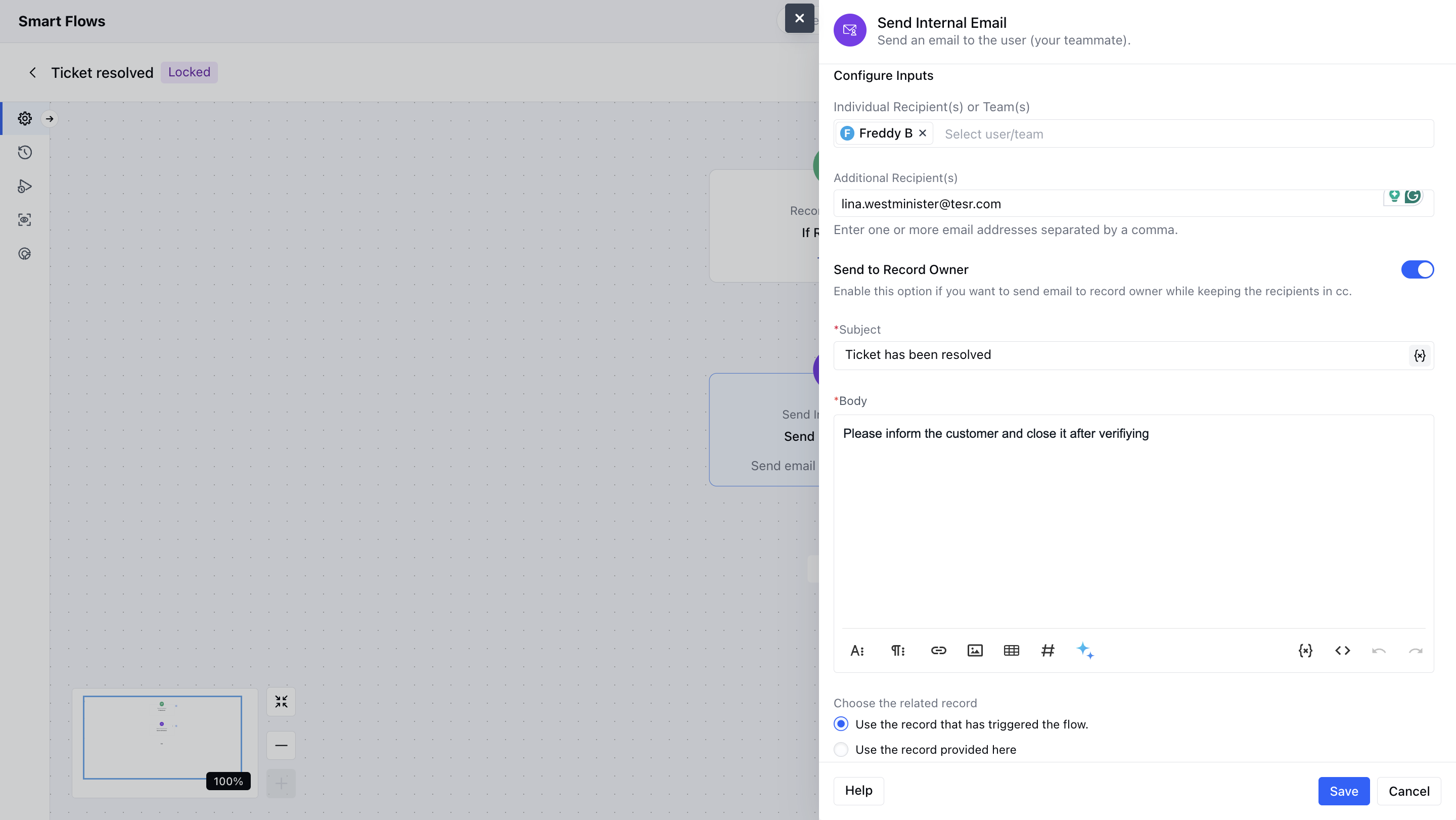Zoom in the canvas with plus button

[281, 783]
